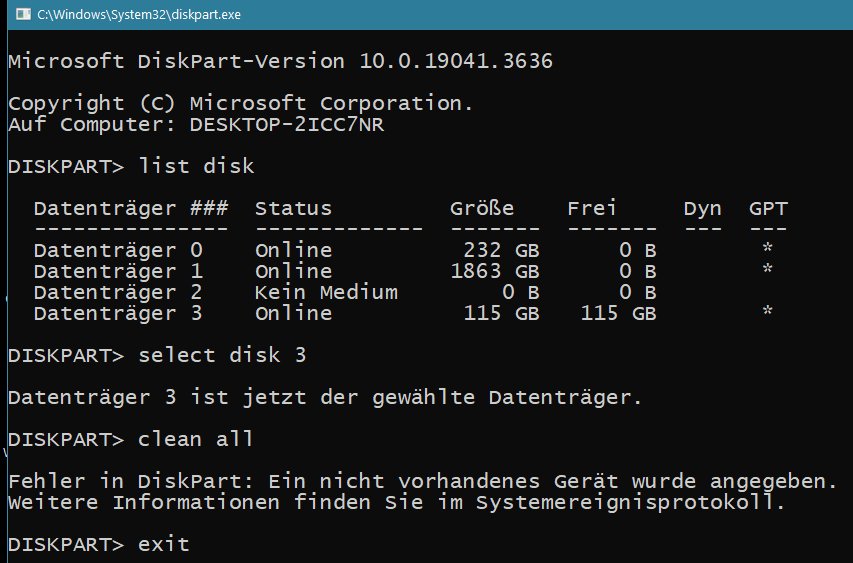
Task: Click the 1863 GB size of Datenträger 1
Action: (495, 271)
